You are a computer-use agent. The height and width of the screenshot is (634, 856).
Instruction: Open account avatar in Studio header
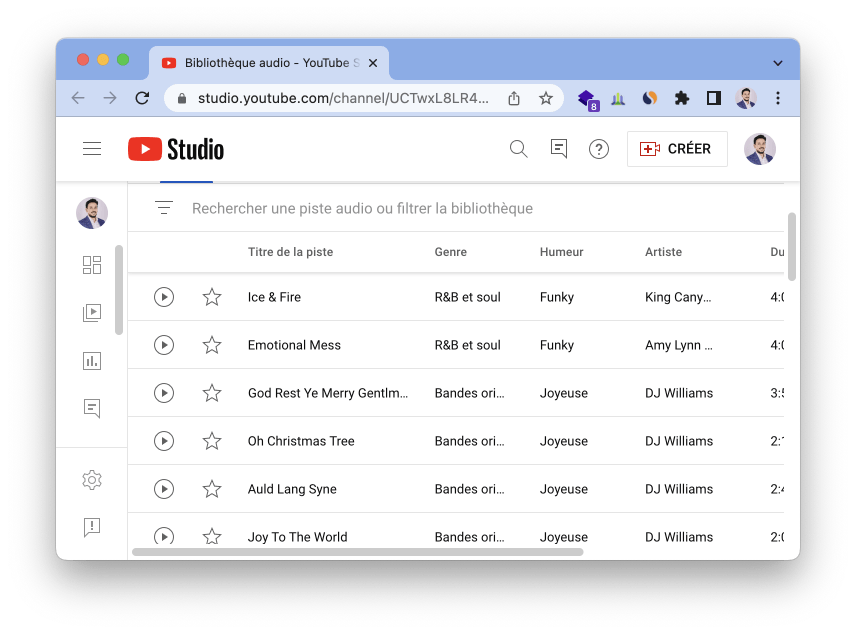759,149
